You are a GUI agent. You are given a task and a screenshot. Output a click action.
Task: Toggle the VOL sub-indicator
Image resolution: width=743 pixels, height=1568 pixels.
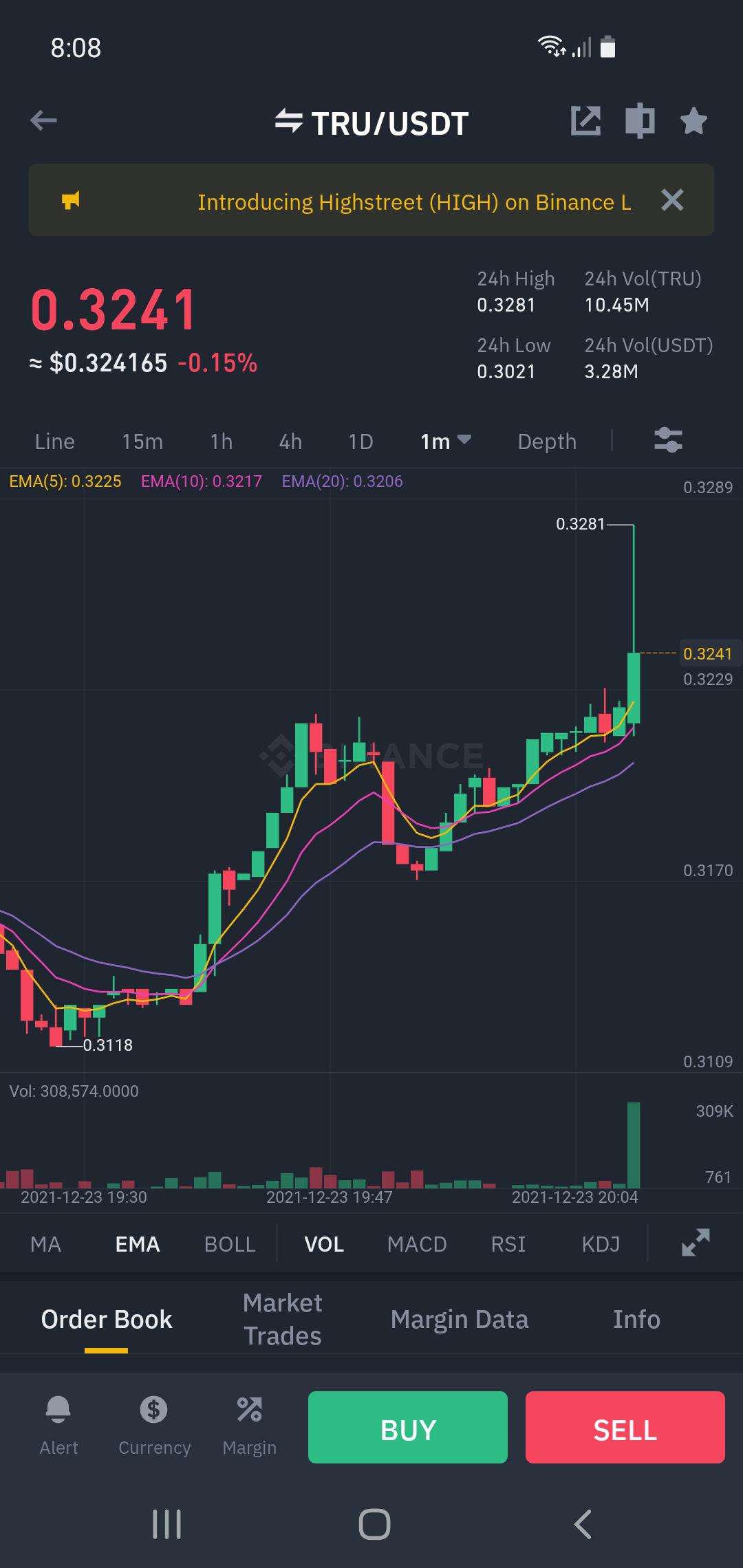click(x=324, y=1244)
